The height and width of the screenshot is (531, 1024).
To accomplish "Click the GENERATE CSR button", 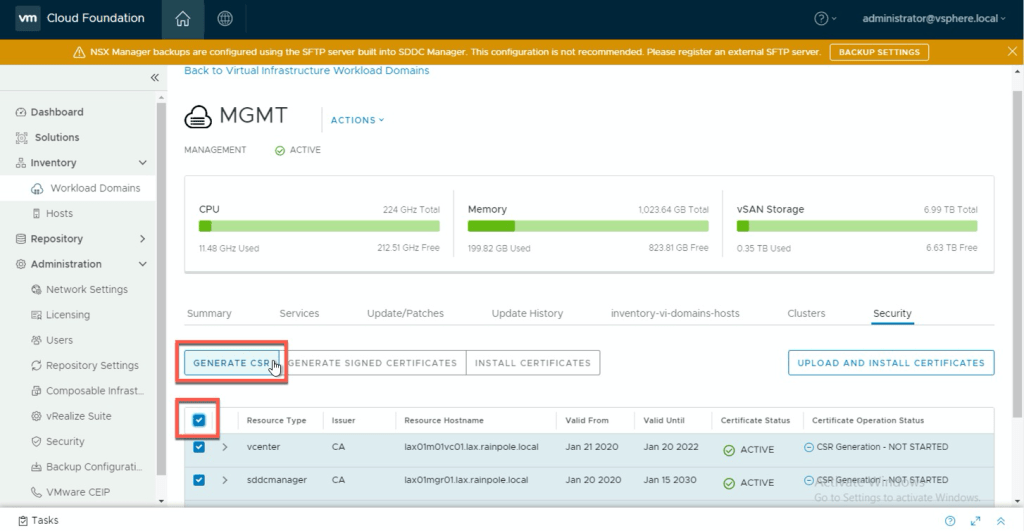I will click(x=232, y=363).
